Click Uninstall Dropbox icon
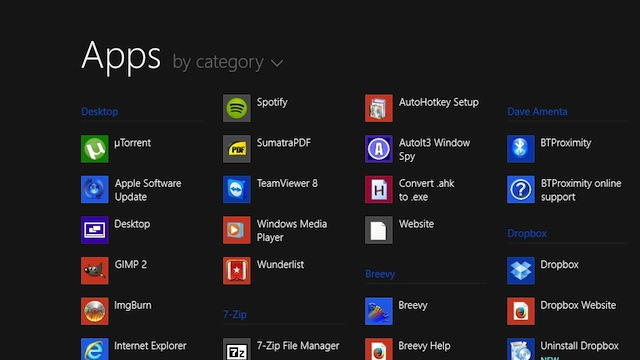 pos(521,349)
